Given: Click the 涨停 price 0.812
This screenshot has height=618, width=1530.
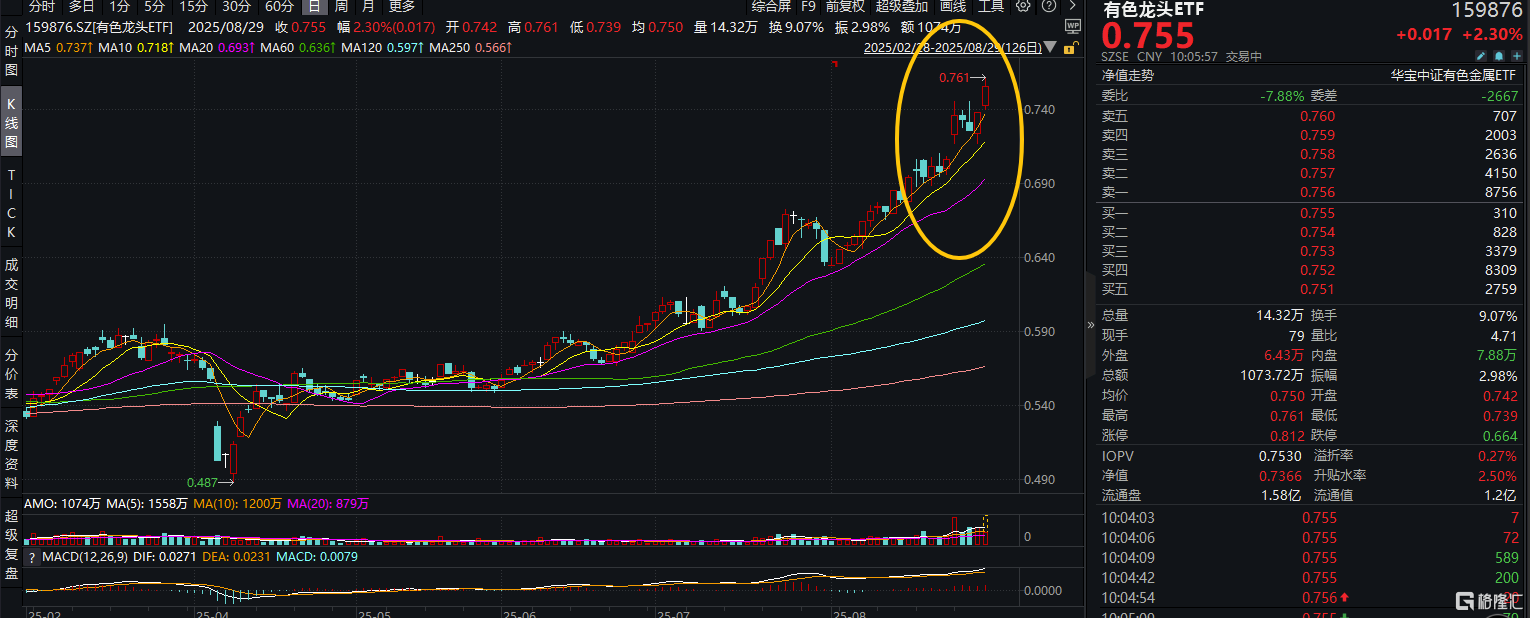Looking at the screenshot, I should tap(1286, 435).
